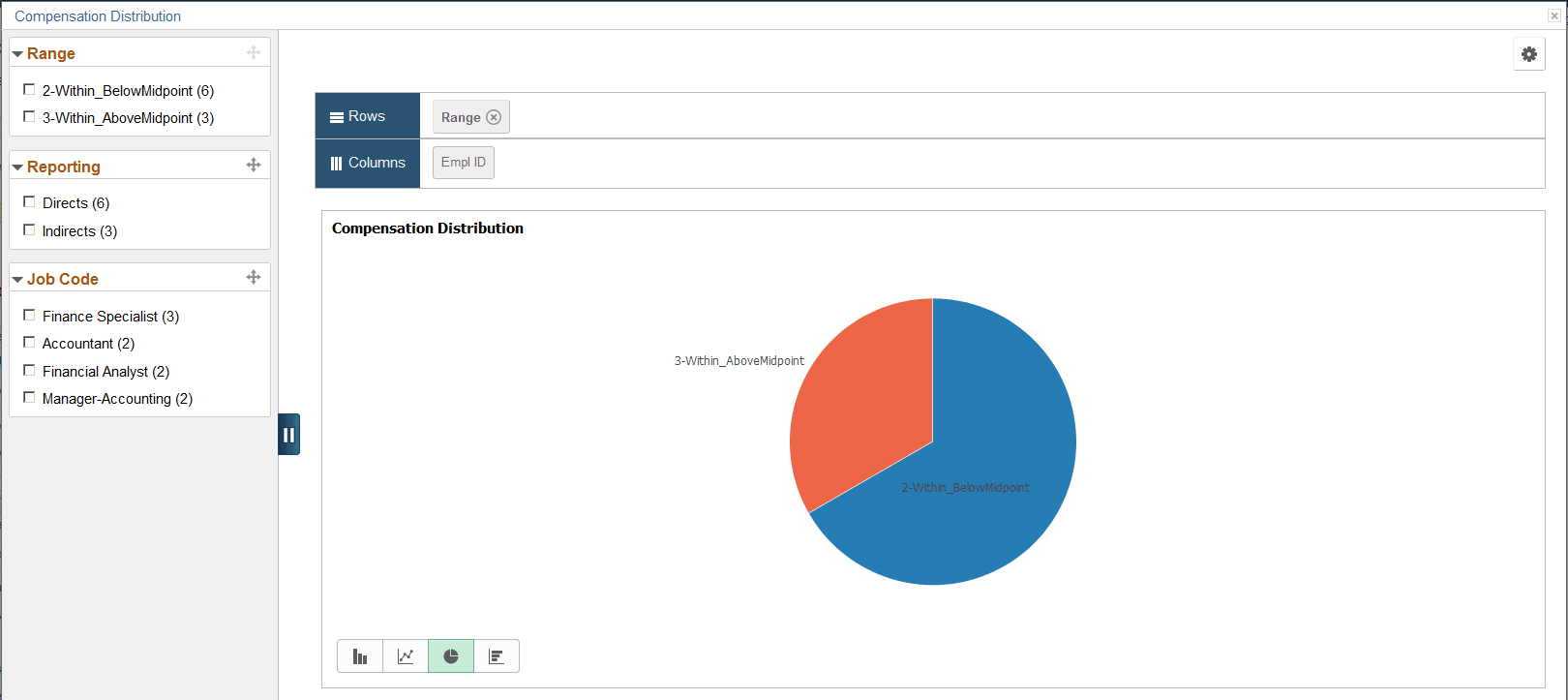
Task: Tick the Indirects (3) checkbox
Action: (x=29, y=229)
